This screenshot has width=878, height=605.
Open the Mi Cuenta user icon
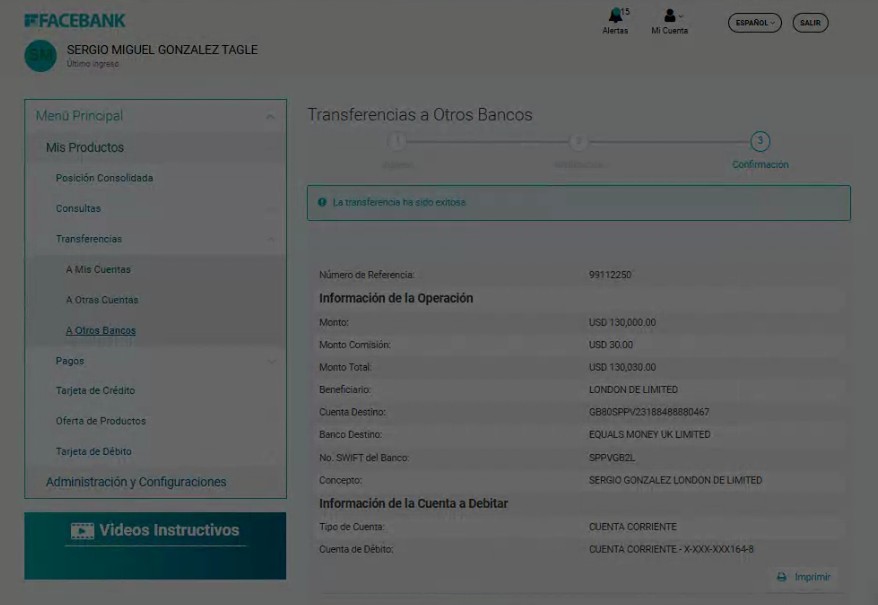point(669,16)
